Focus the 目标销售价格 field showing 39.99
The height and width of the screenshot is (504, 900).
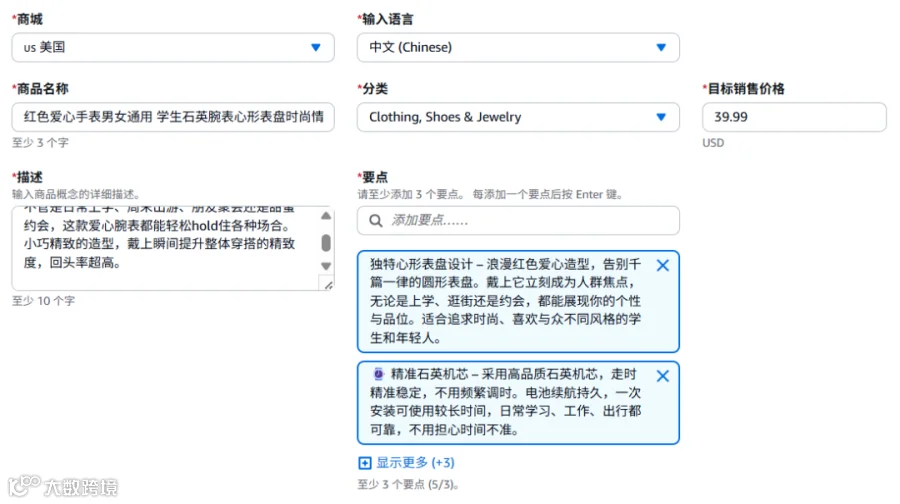tap(794, 117)
